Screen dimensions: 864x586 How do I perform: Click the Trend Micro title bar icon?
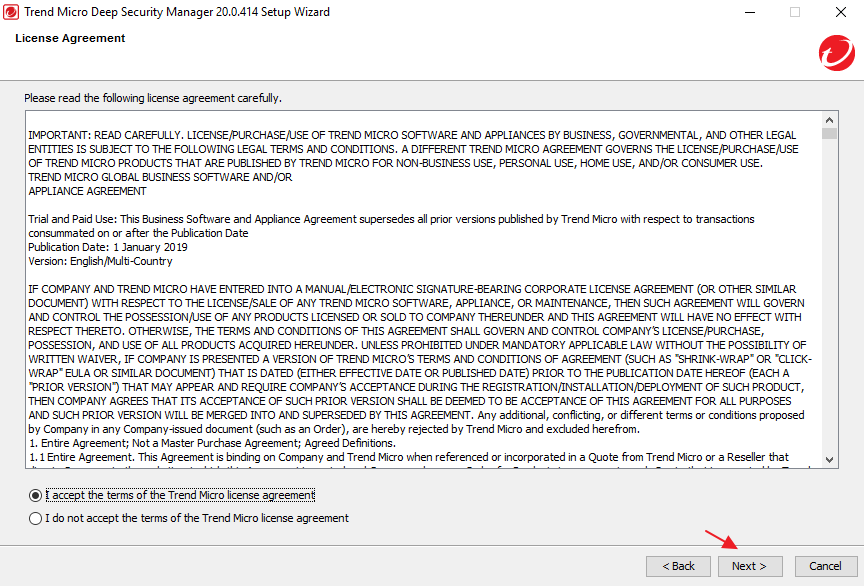click(12, 12)
